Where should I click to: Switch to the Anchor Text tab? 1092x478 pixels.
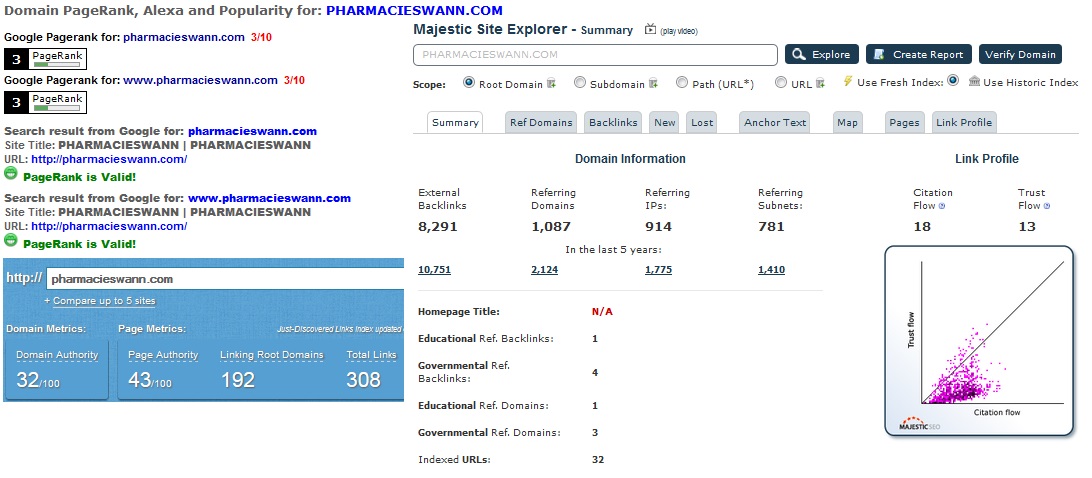775,123
